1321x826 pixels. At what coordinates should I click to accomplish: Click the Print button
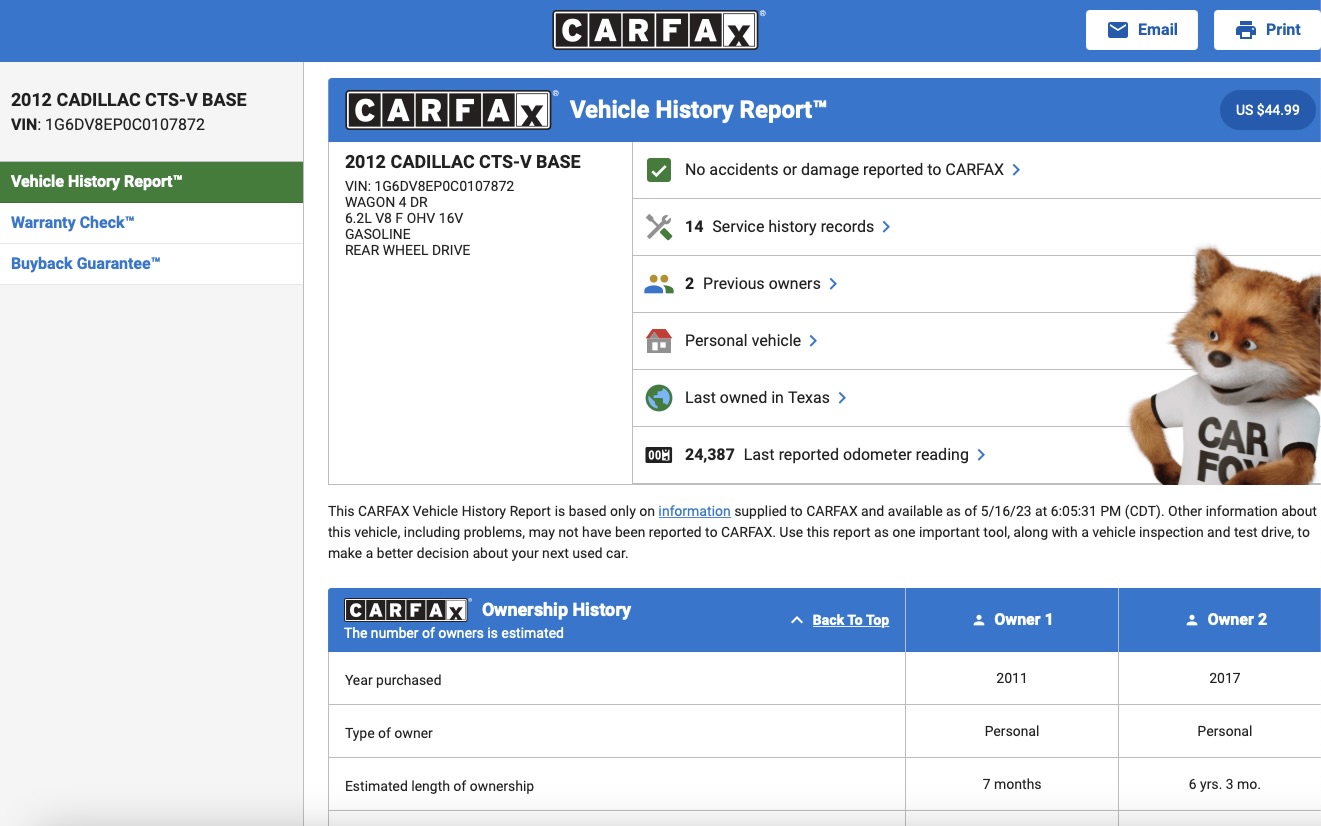click(1267, 30)
